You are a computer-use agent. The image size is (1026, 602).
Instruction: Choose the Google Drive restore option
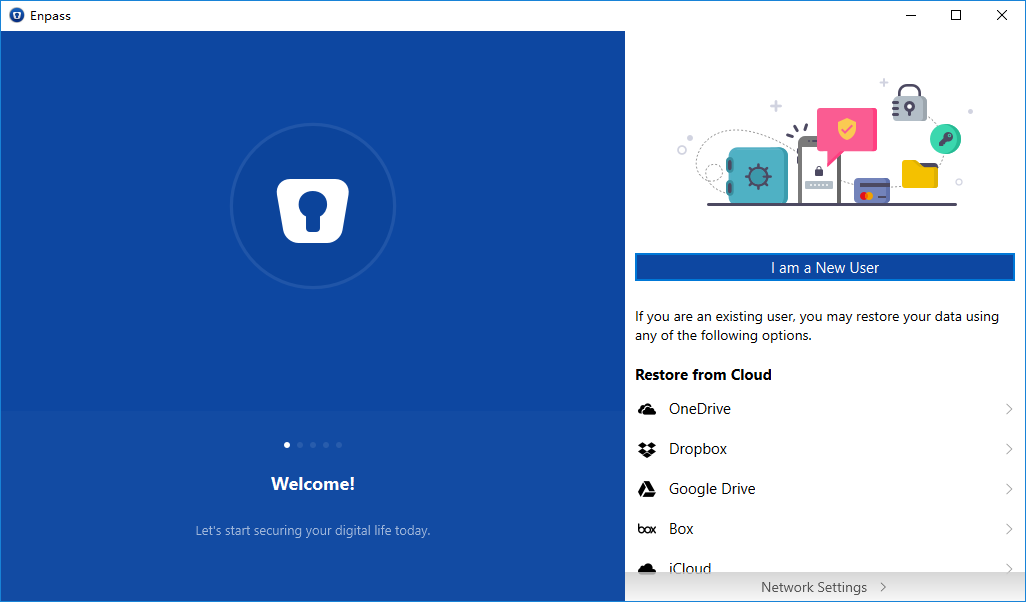click(712, 489)
